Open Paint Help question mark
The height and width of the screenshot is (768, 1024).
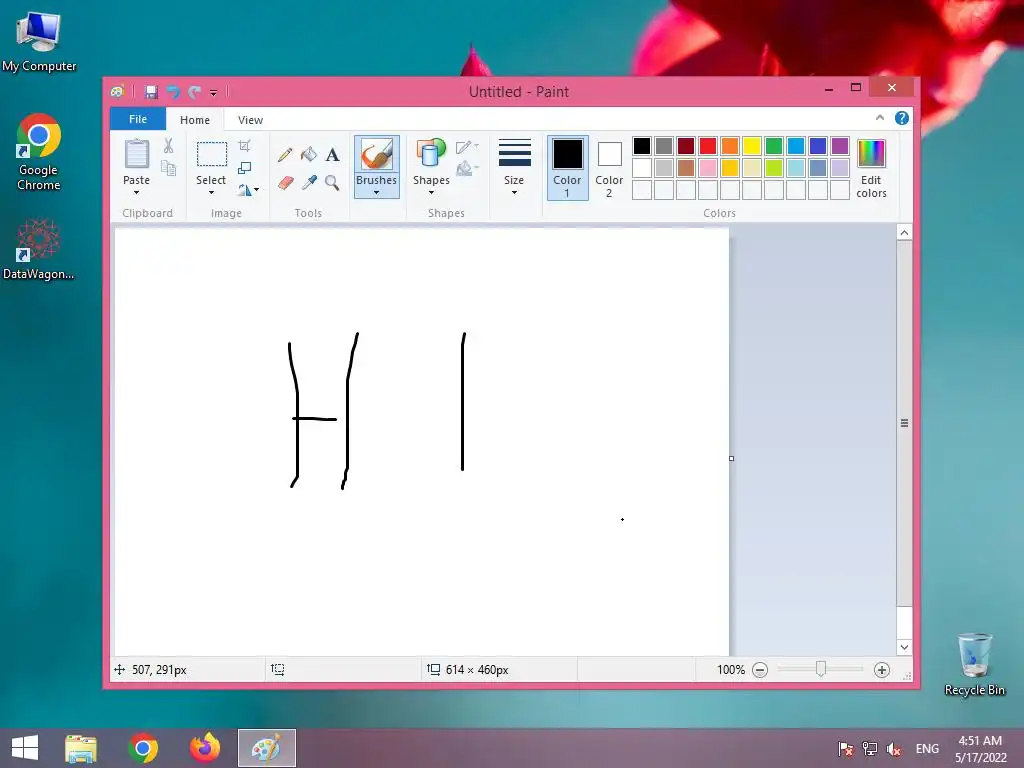pos(902,118)
